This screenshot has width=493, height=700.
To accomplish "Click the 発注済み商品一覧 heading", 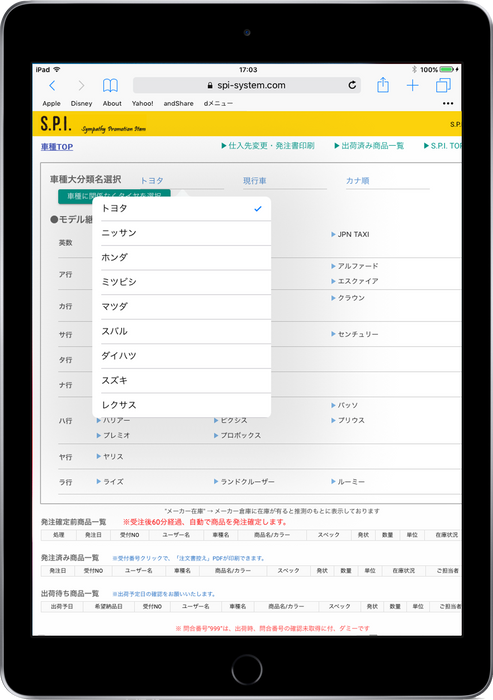I will pos(70,558).
